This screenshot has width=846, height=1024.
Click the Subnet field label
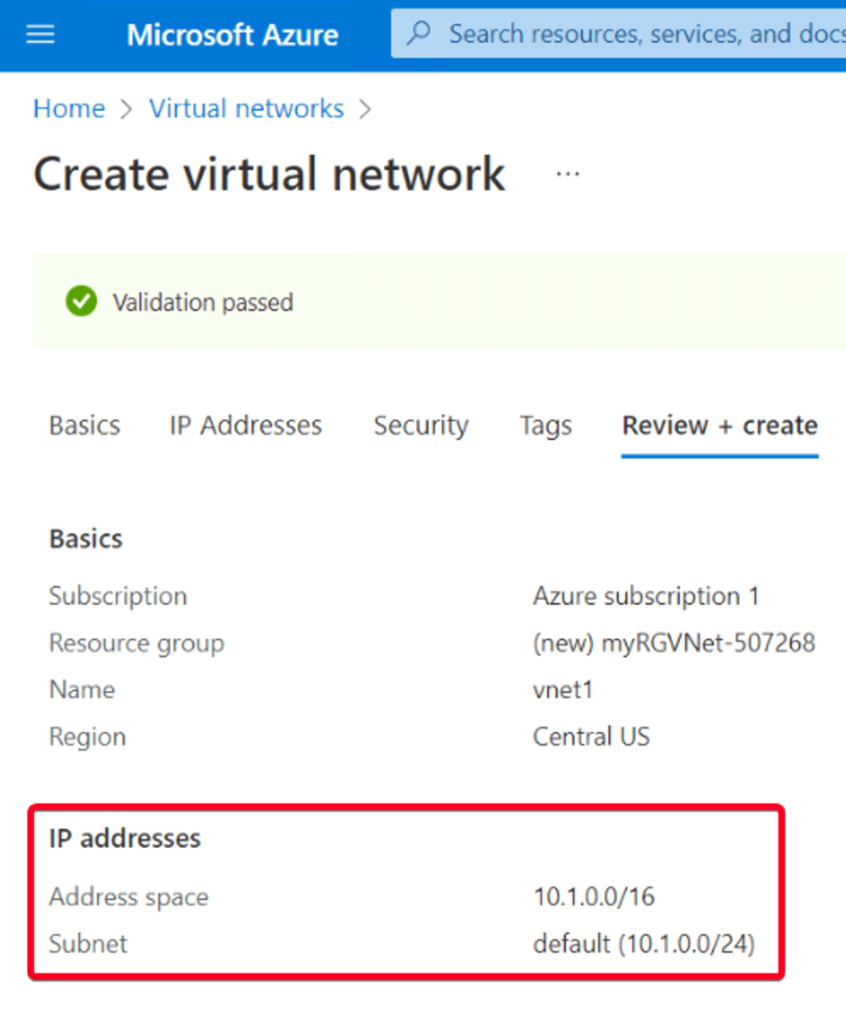coord(88,944)
